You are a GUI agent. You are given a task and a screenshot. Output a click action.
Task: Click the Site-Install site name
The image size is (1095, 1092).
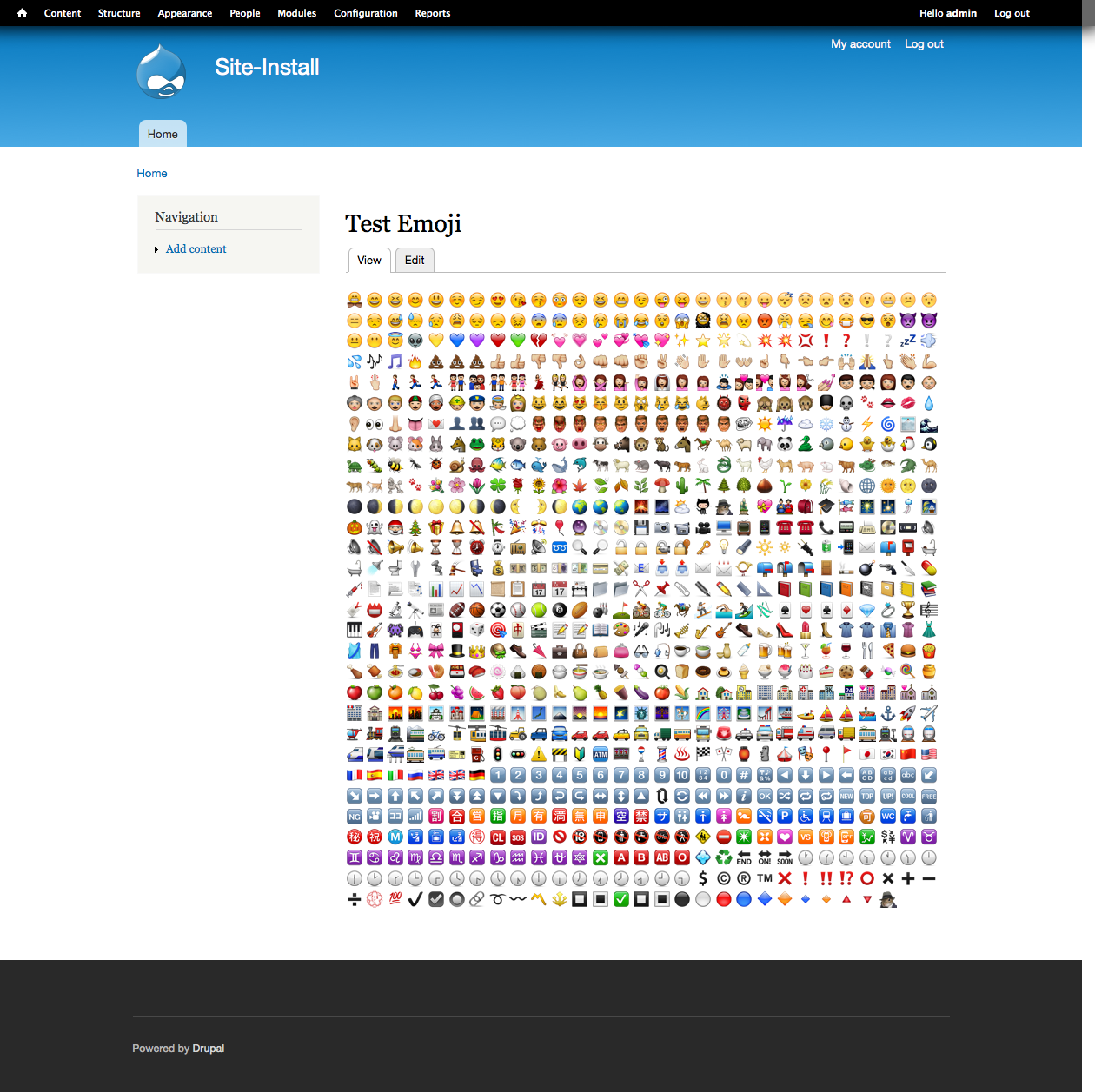(267, 67)
